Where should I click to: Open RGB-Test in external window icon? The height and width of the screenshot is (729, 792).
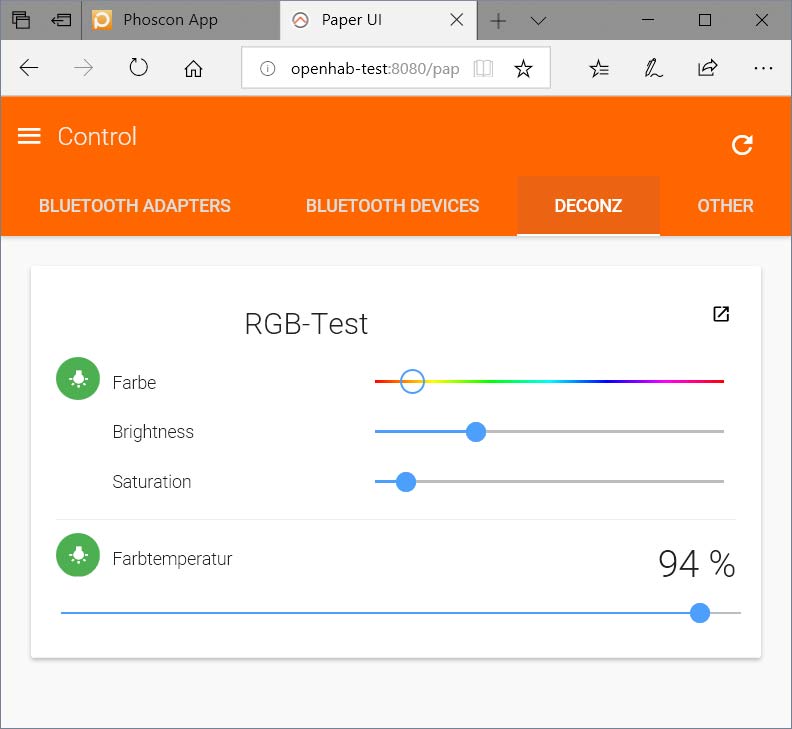(721, 314)
